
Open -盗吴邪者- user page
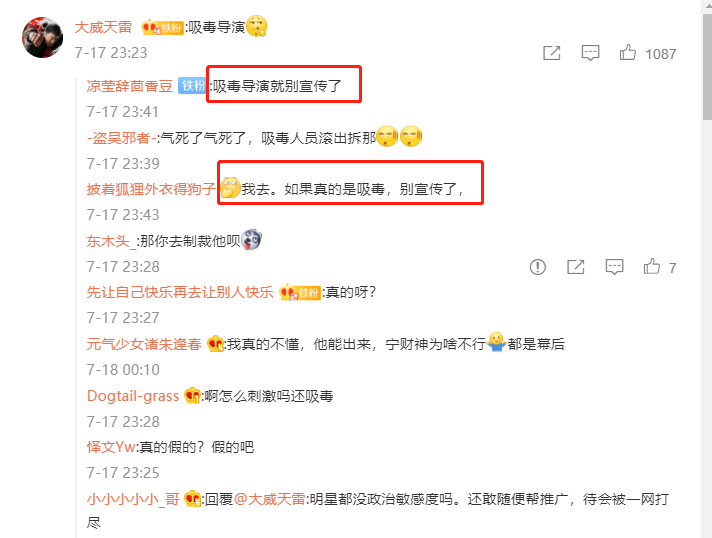(x=122, y=138)
